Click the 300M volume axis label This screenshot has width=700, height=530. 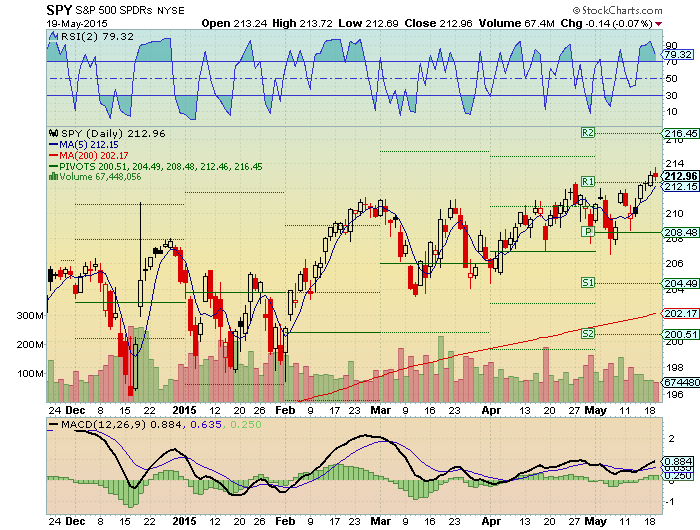pyautogui.click(x=30, y=316)
